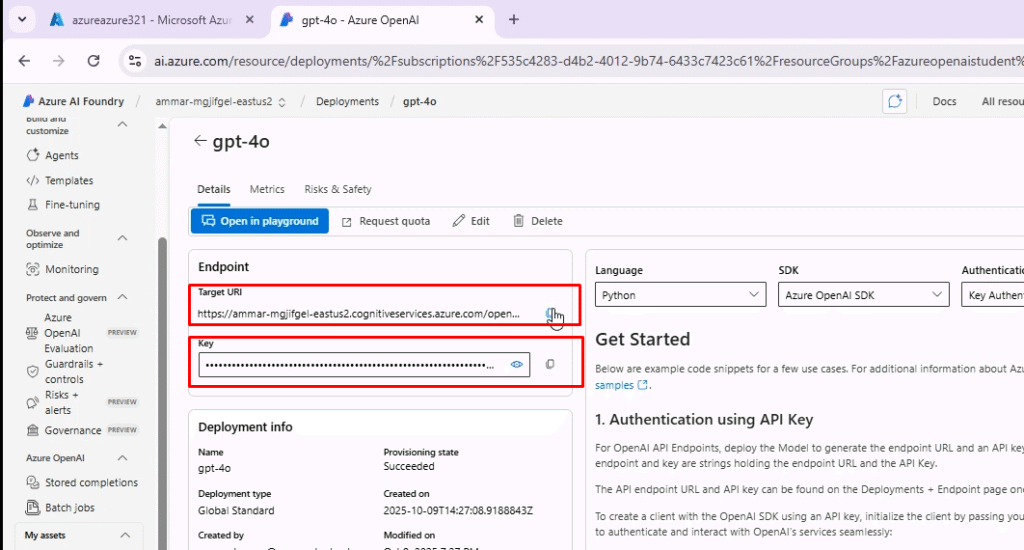Click Request quota link

386,221
